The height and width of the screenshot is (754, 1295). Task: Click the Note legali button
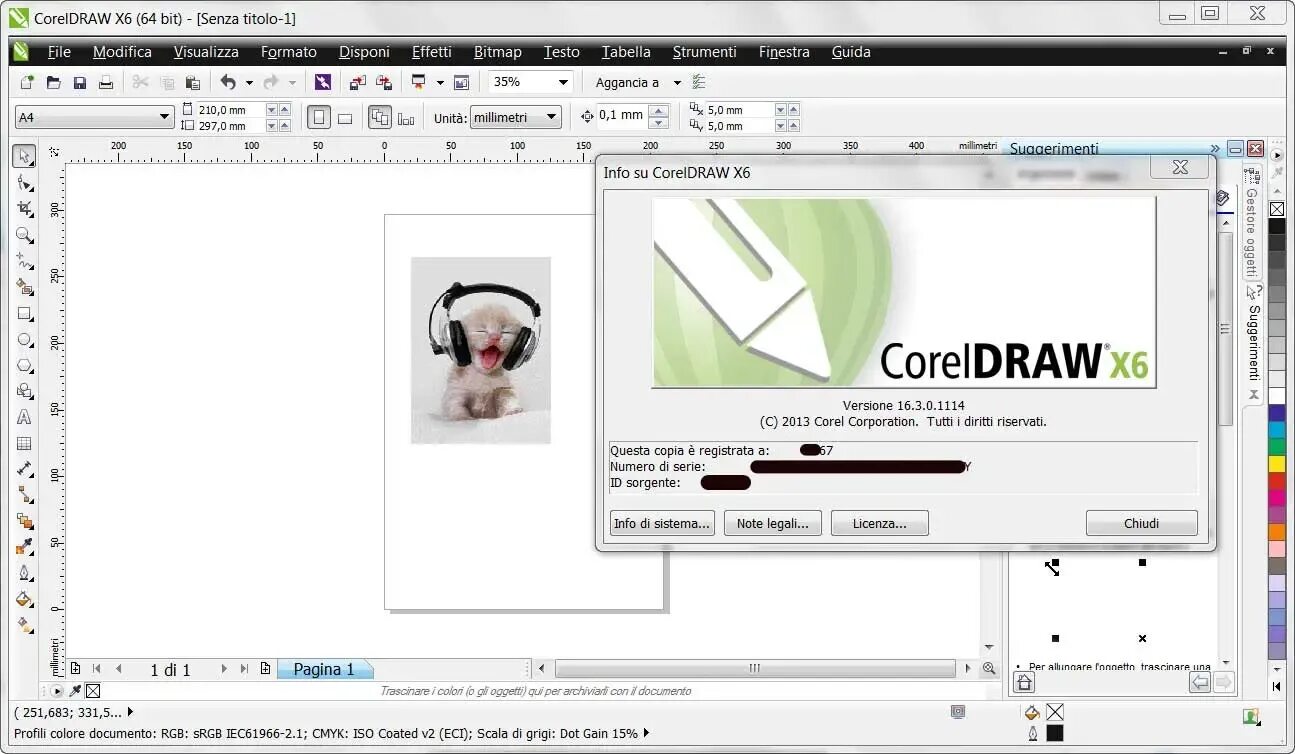coord(772,523)
